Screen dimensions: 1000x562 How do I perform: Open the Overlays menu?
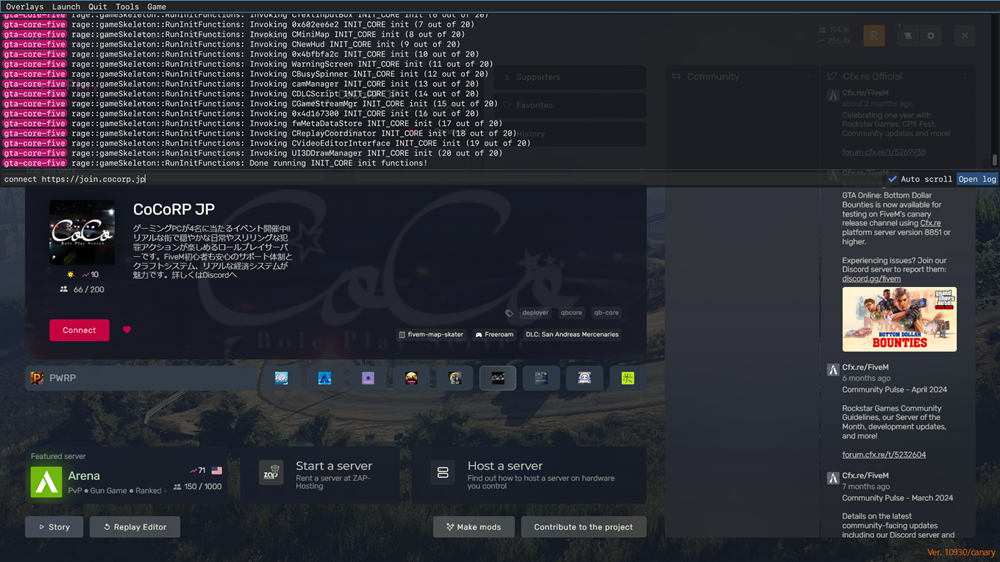25,6
